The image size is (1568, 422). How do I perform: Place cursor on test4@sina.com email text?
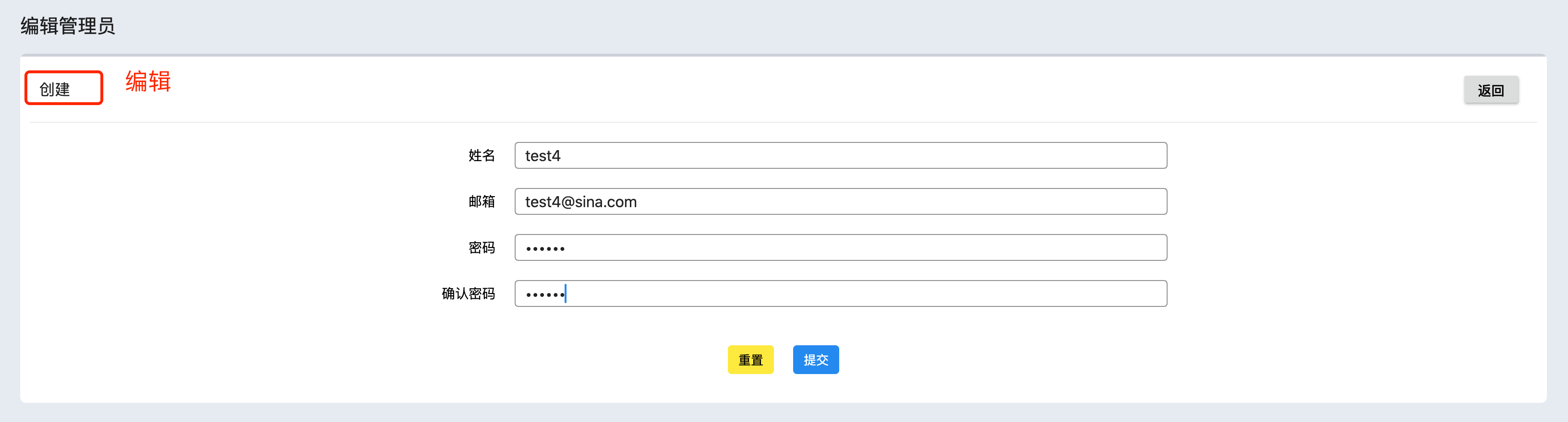coord(581,202)
